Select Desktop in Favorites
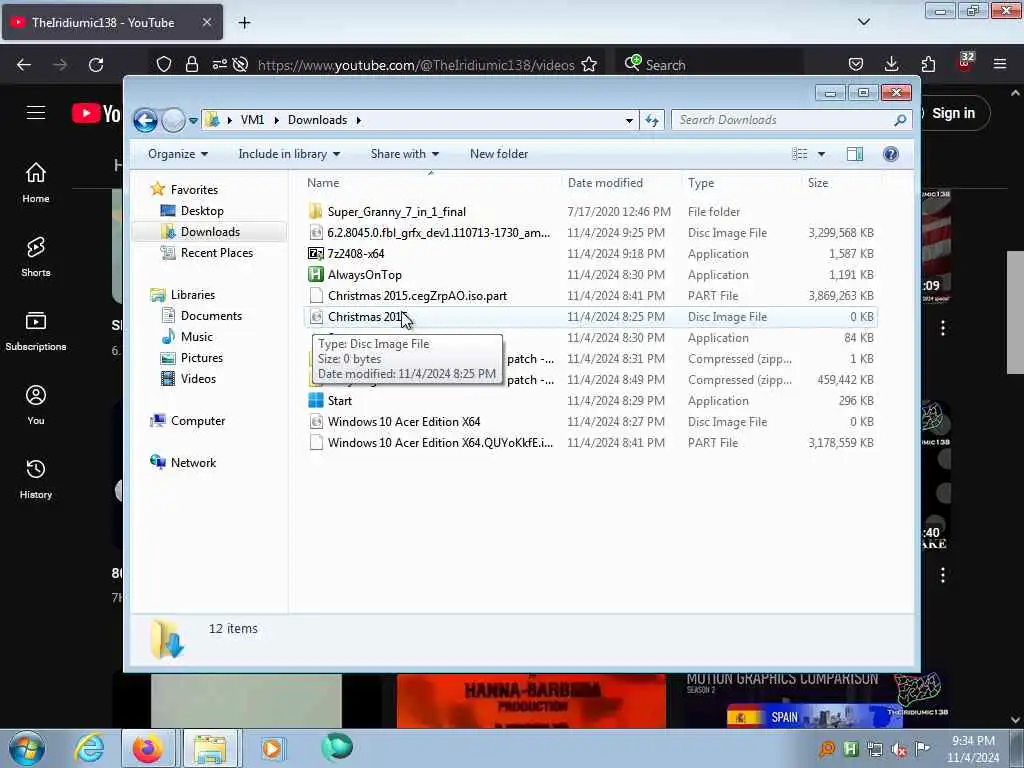This screenshot has width=1024, height=768. click(202, 211)
